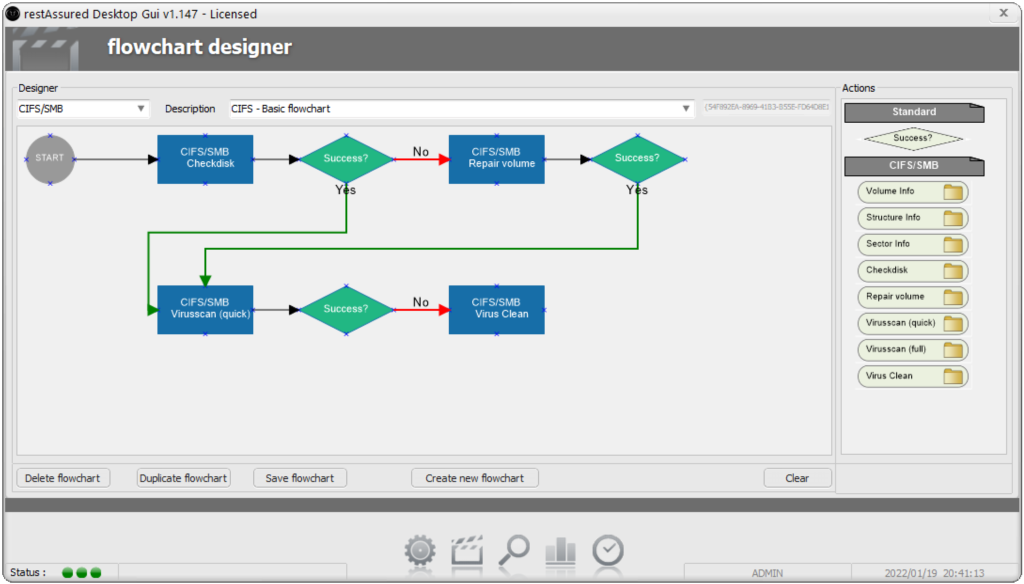Viewport: 1024px width, 584px height.
Task: Collapse the Standard actions section header
Action: pos(914,112)
